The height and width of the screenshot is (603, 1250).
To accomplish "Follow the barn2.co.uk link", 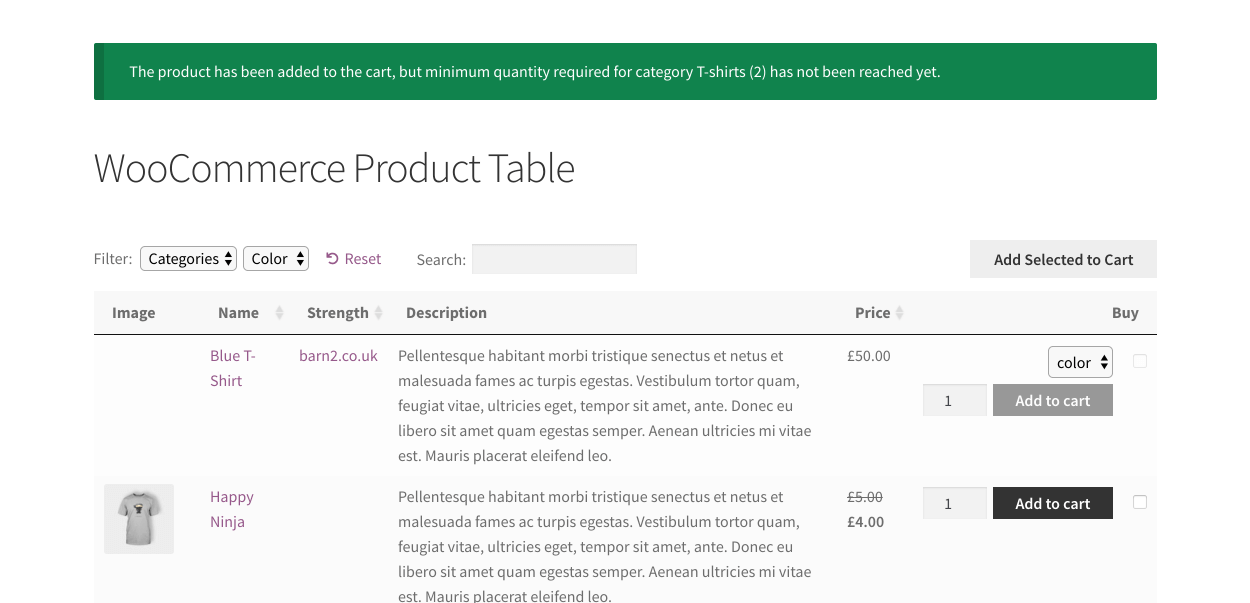I will [x=338, y=356].
